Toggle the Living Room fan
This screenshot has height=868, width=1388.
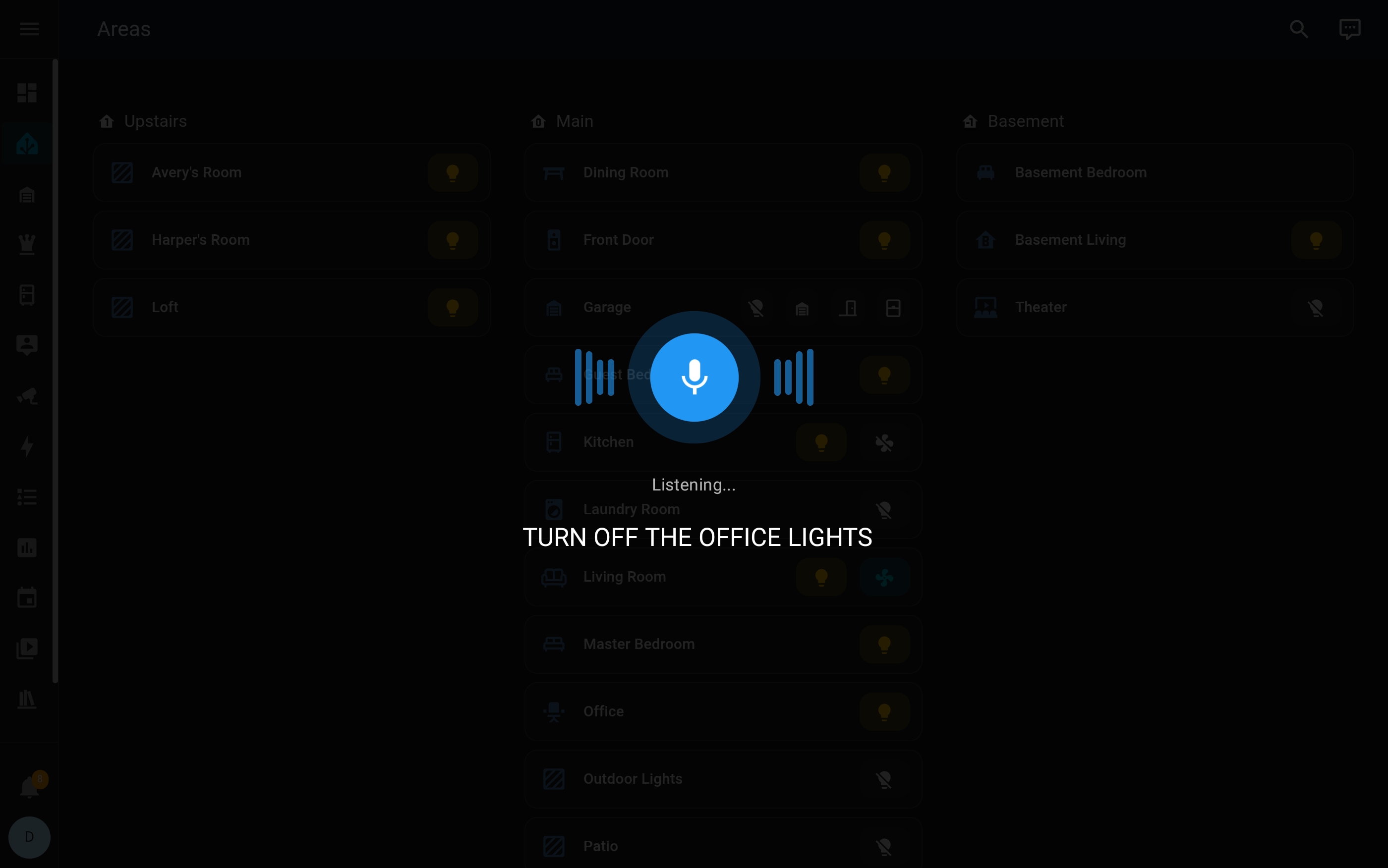[x=884, y=577]
